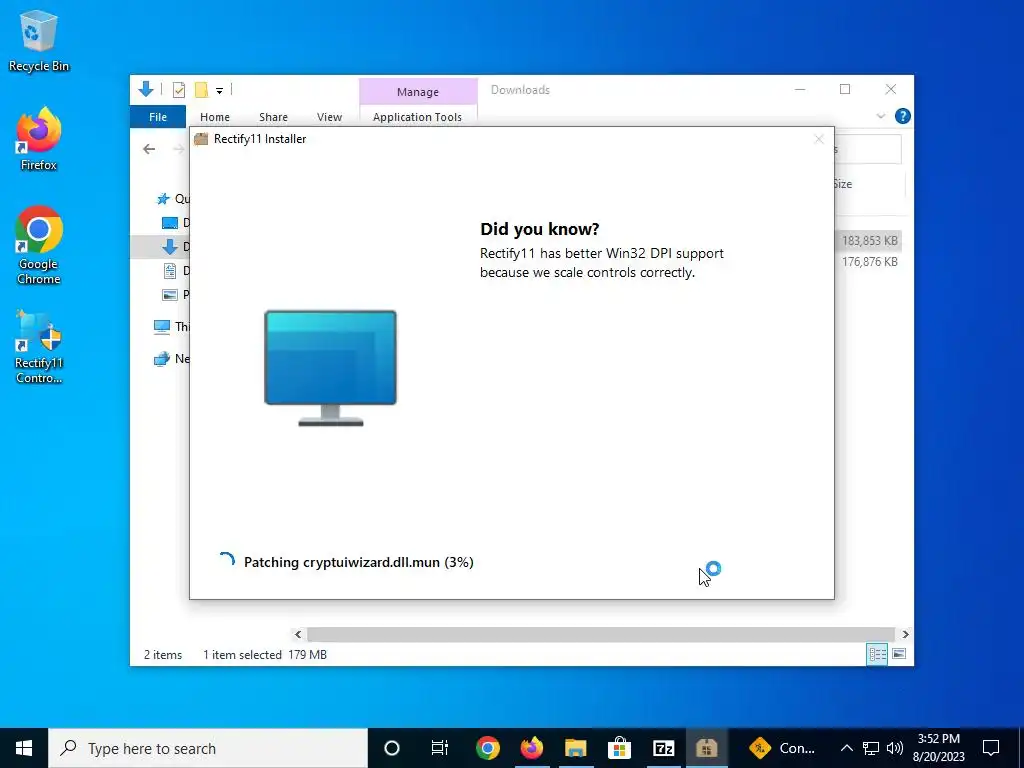
Task: Select the Downloads arrow in navigation pane
Action: tap(170, 246)
